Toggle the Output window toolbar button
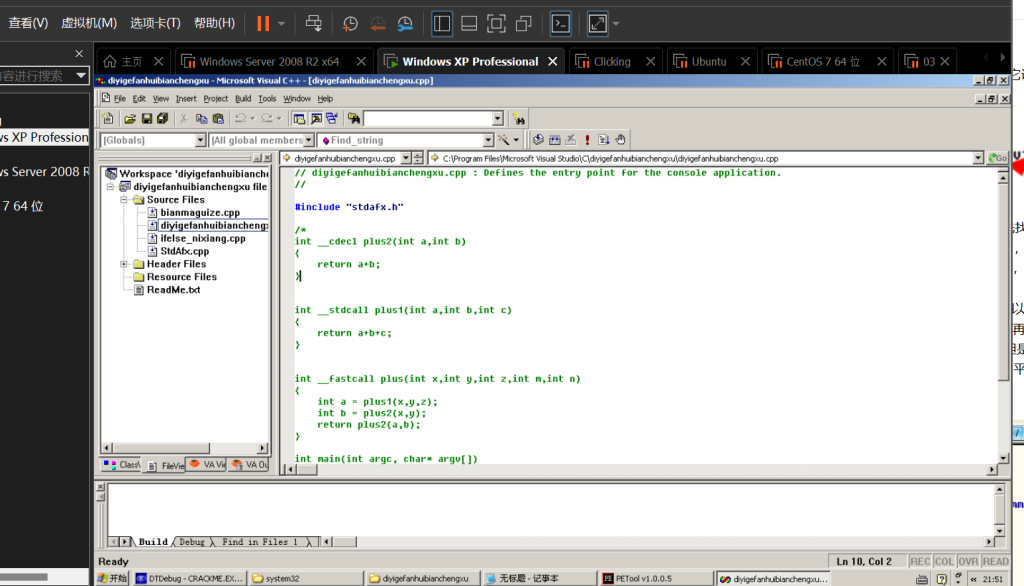This screenshot has width=1024, height=586. [x=316, y=119]
